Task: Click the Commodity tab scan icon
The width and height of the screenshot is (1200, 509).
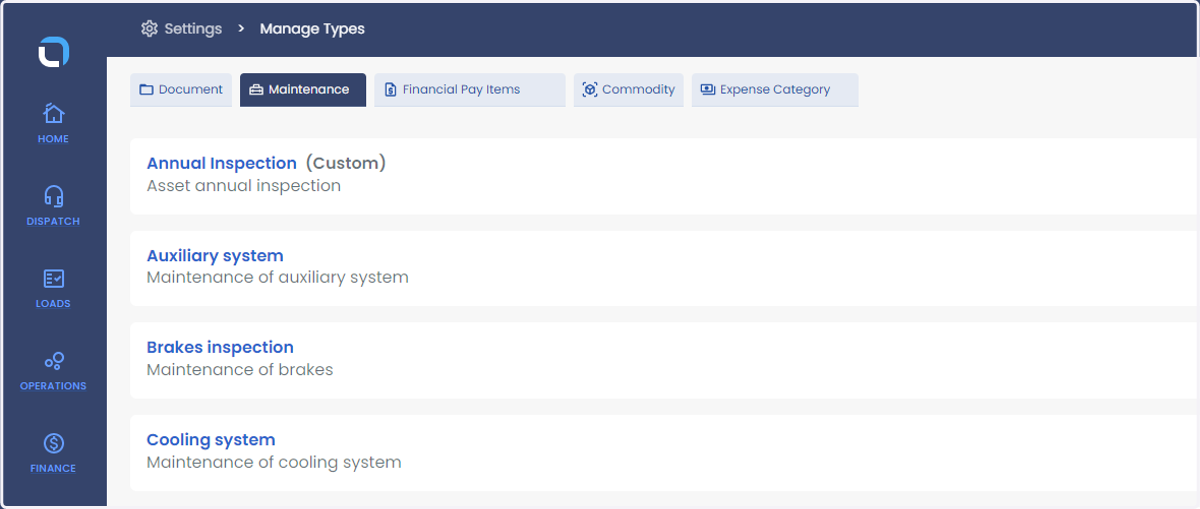Action: pyautogui.click(x=590, y=90)
